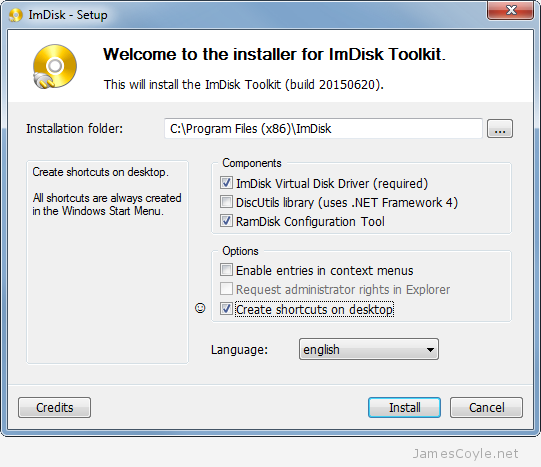Open the Credits dialog
The height and width of the screenshot is (467, 541).
tap(55, 407)
